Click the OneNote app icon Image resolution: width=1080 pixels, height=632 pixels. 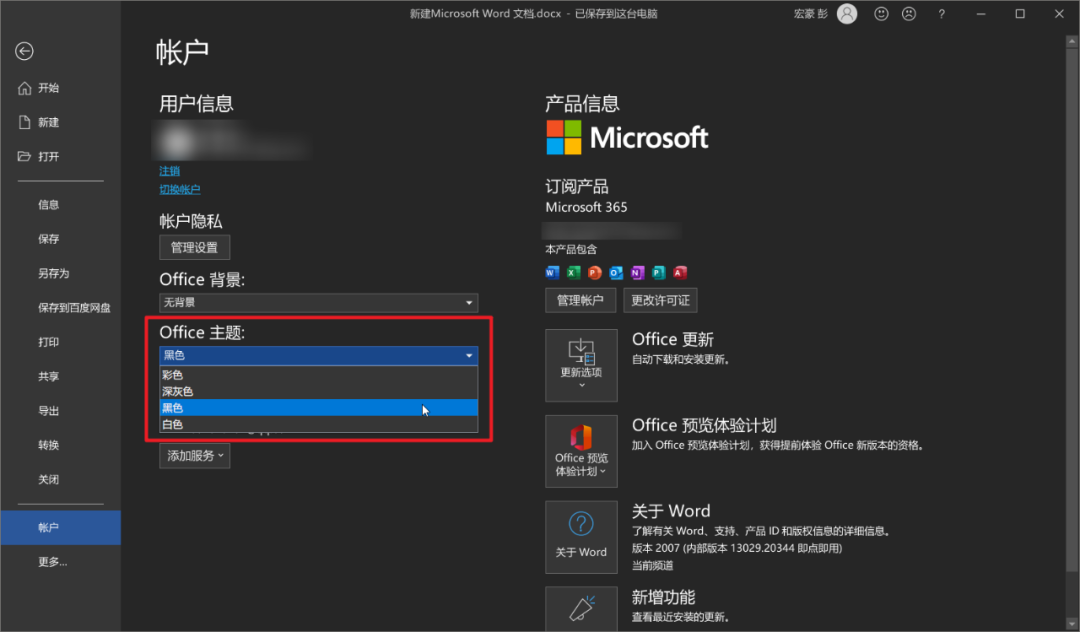pyautogui.click(x=637, y=273)
